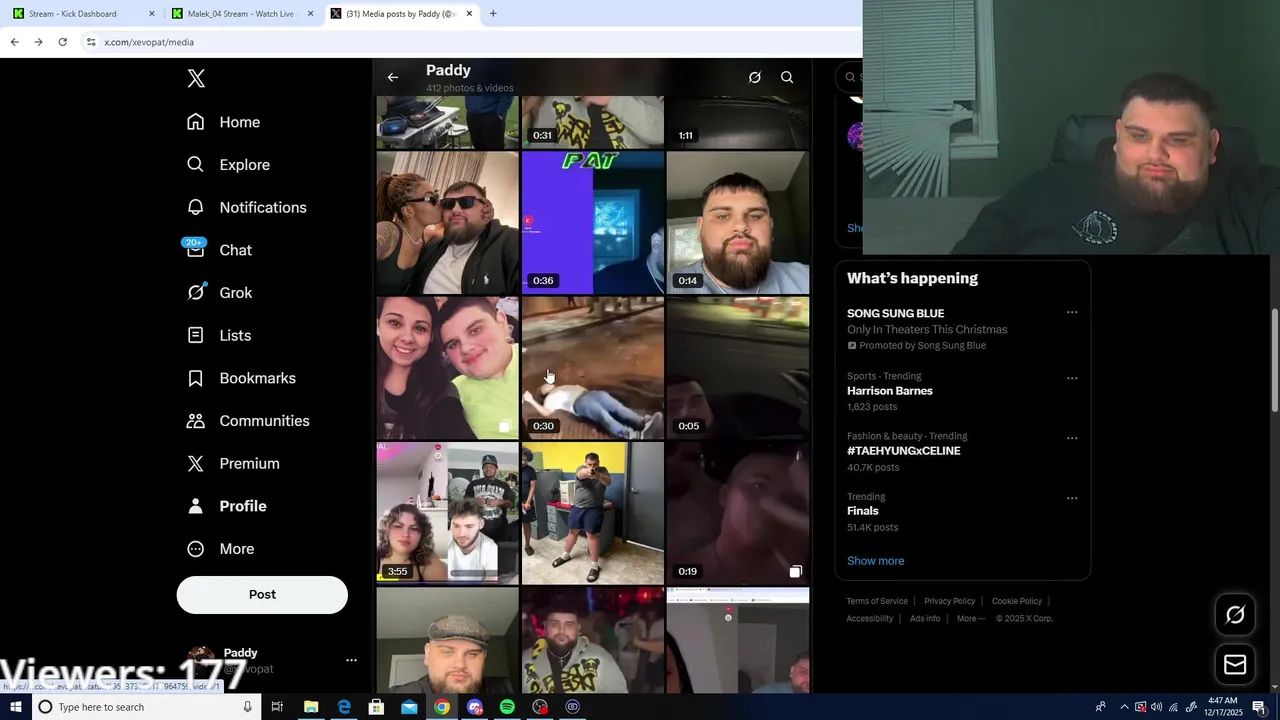Close the Media posts by Paddy tab
The width and height of the screenshot is (1280, 720).
click(x=469, y=14)
